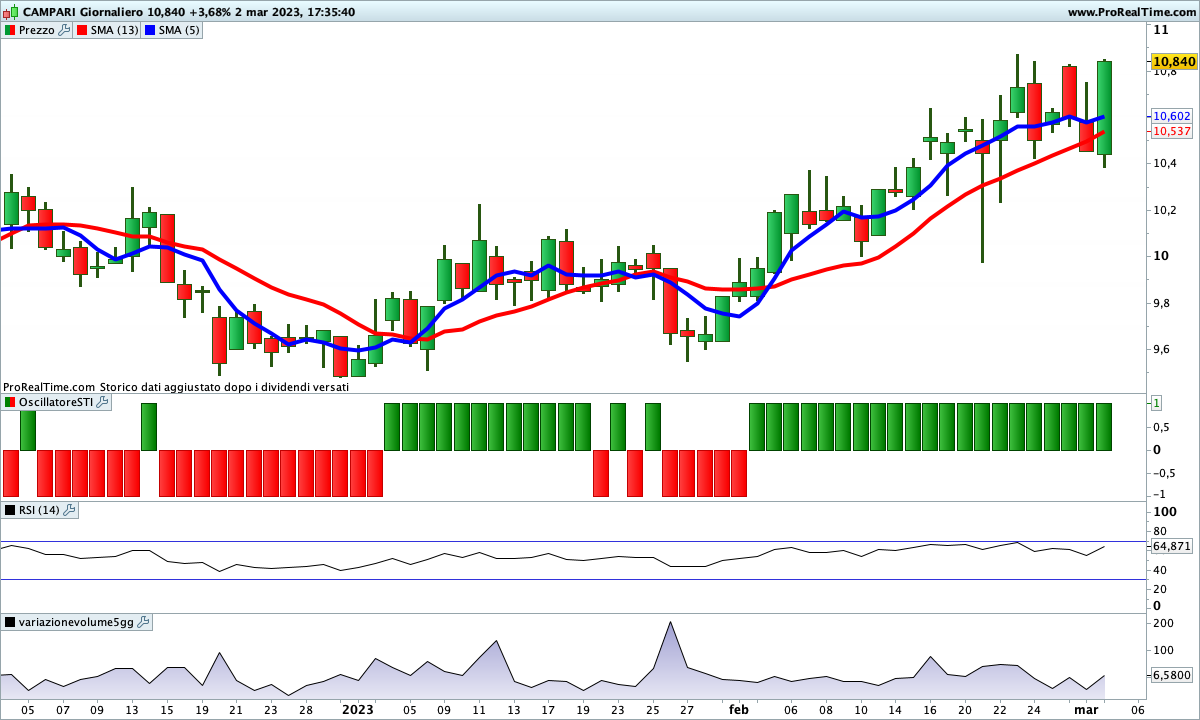This screenshot has width=1200, height=720.
Task: Click the 2023 year label on time axis
Action: pyautogui.click(x=358, y=709)
